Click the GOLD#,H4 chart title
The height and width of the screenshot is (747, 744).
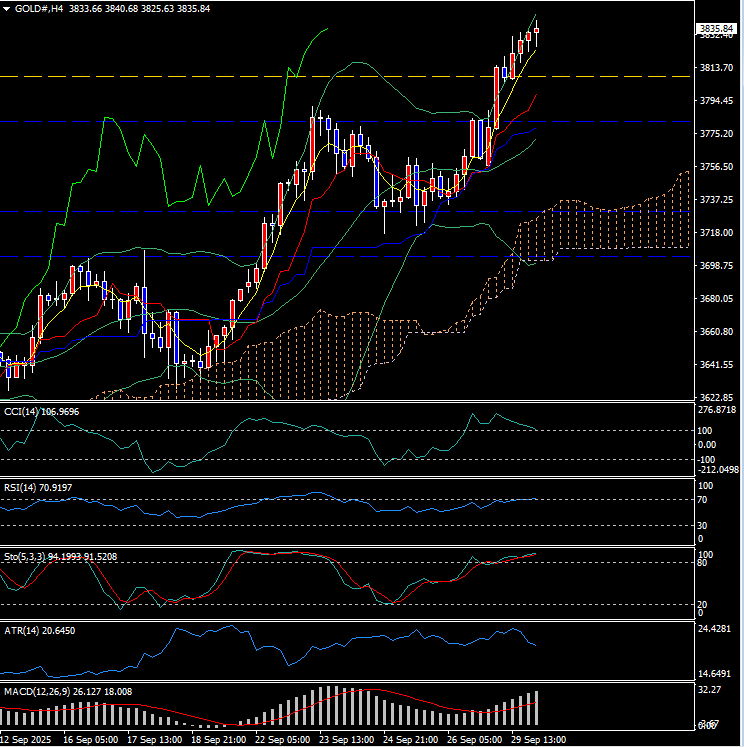(40, 8)
